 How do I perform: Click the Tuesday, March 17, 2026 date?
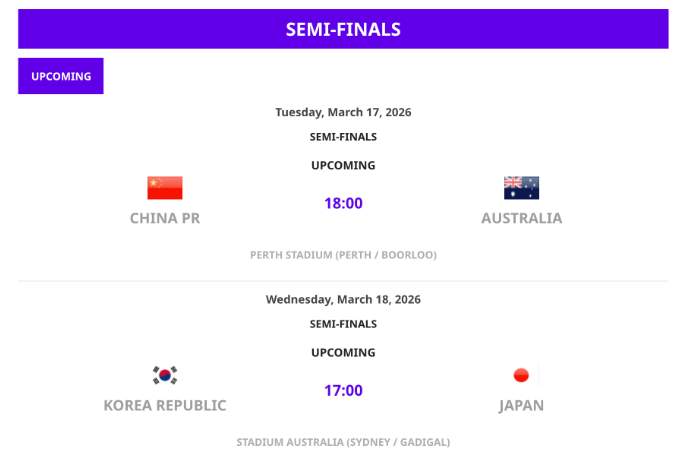click(x=343, y=112)
